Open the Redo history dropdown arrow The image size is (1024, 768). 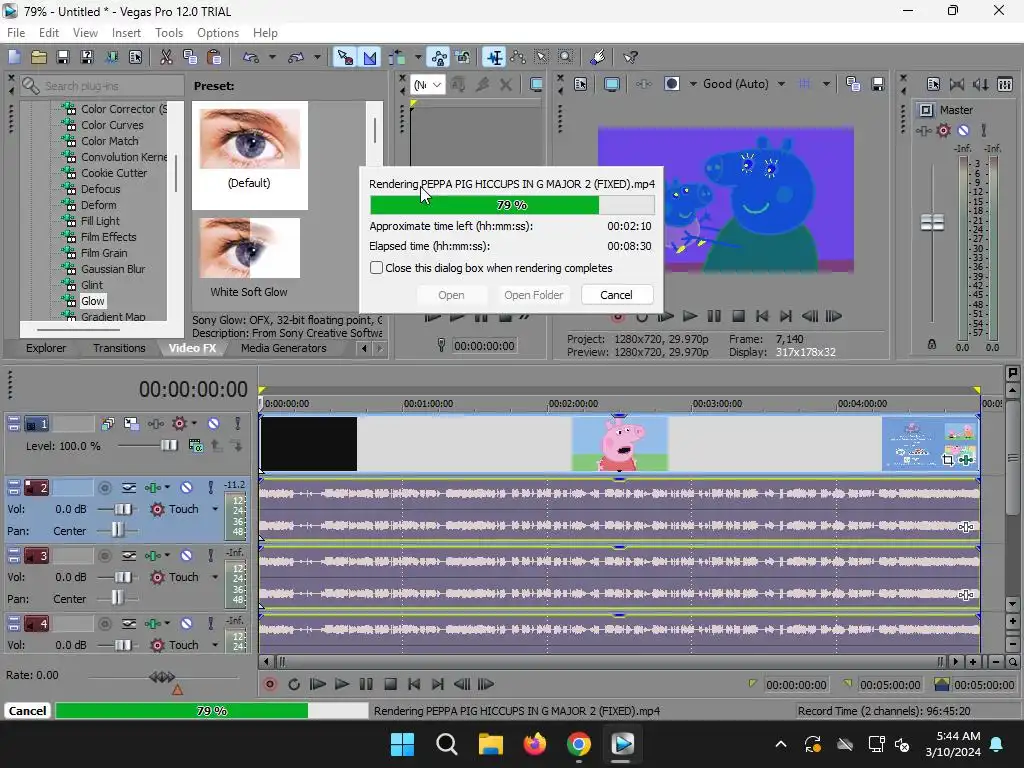[x=317, y=57]
